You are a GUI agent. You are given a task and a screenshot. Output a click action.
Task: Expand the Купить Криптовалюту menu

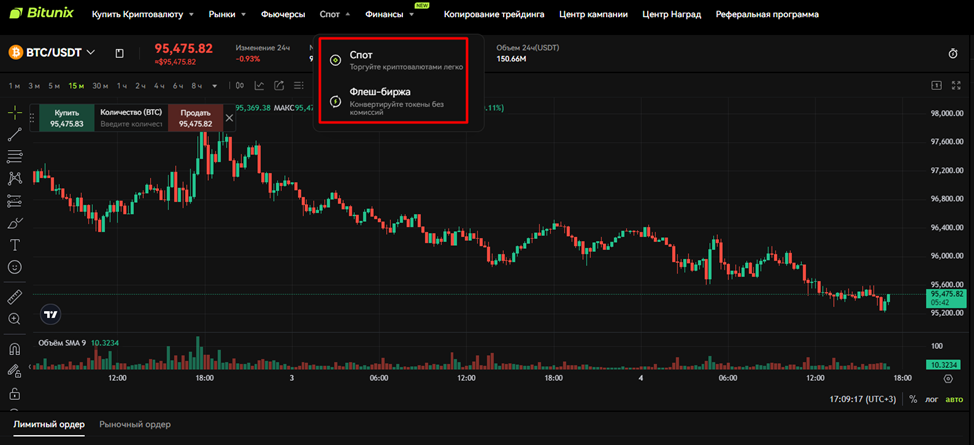click(146, 15)
